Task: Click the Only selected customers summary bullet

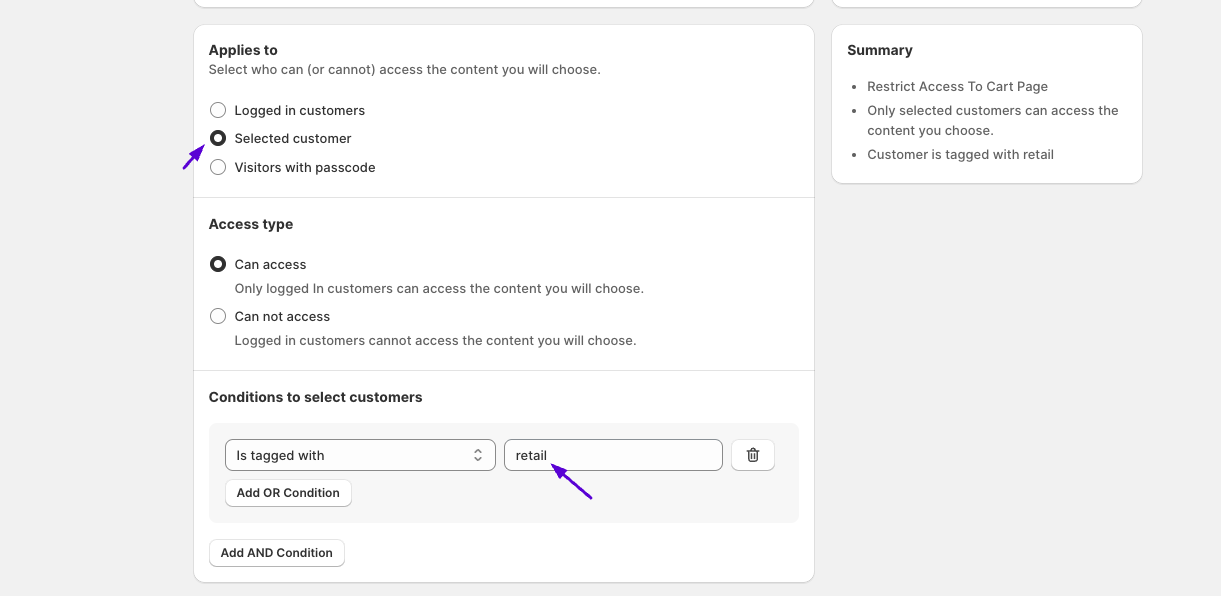Action: tap(993, 120)
